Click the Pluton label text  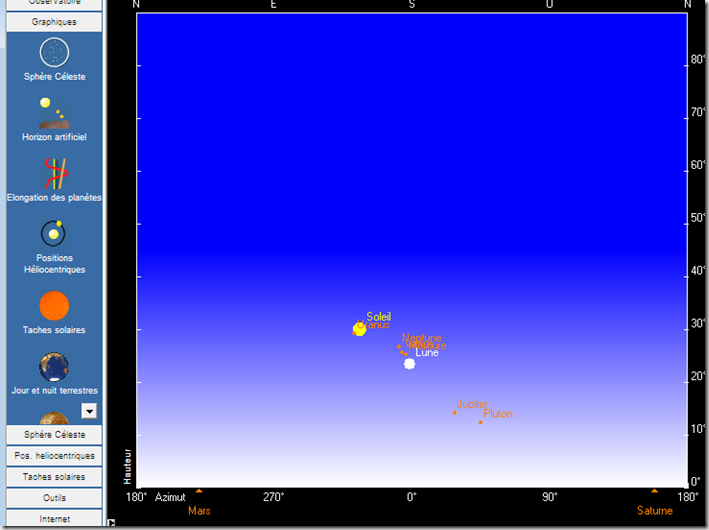point(498,414)
